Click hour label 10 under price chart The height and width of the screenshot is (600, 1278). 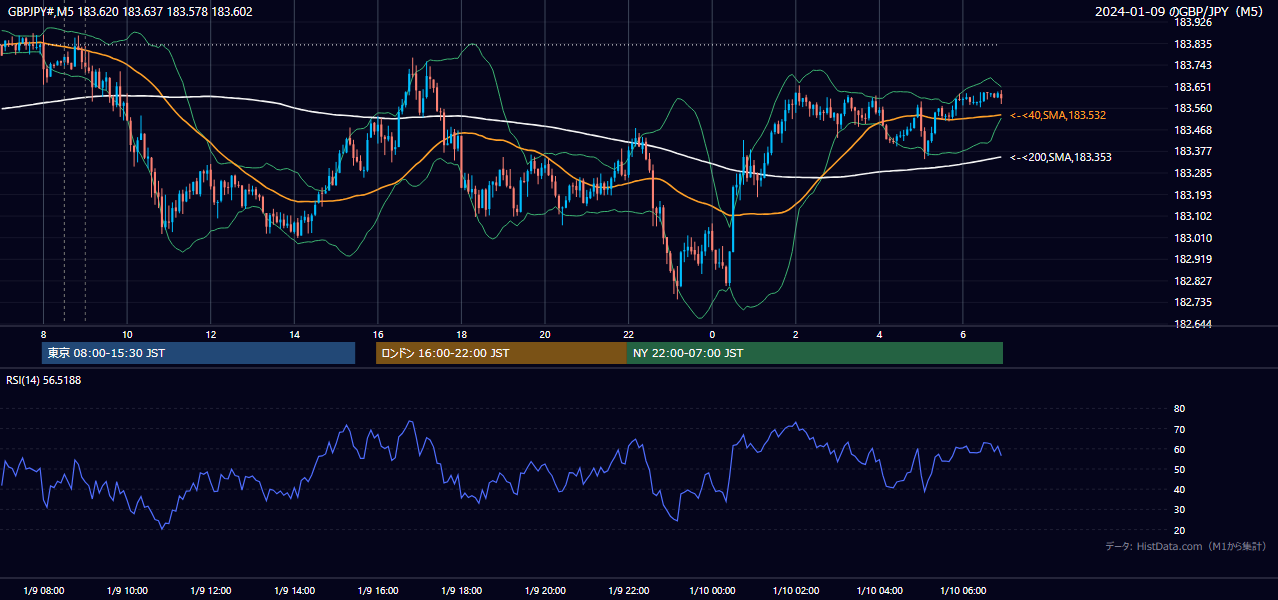pyautogui.click(x=127, y=334)
